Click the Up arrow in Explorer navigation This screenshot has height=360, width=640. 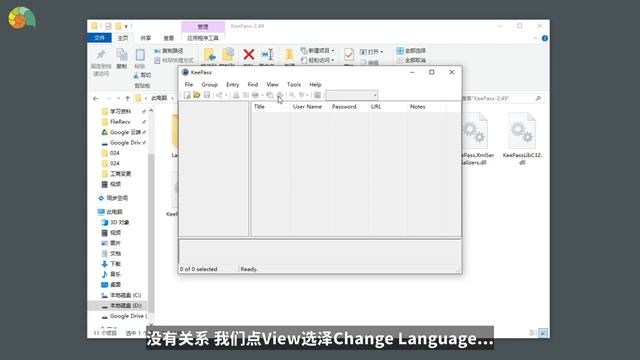pos(127,98)
